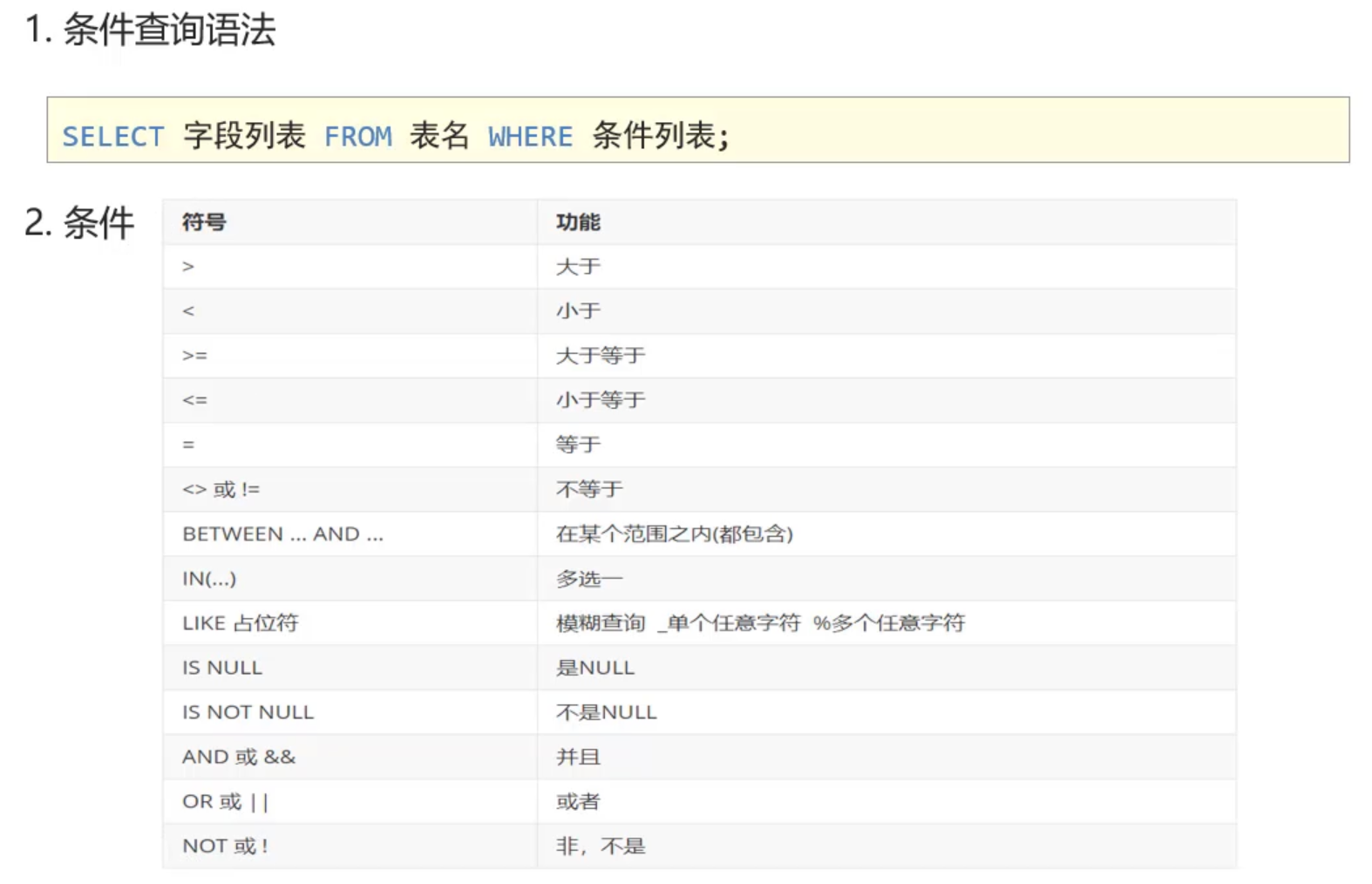
Task: Click the '等于' cell
Action: 886,445
